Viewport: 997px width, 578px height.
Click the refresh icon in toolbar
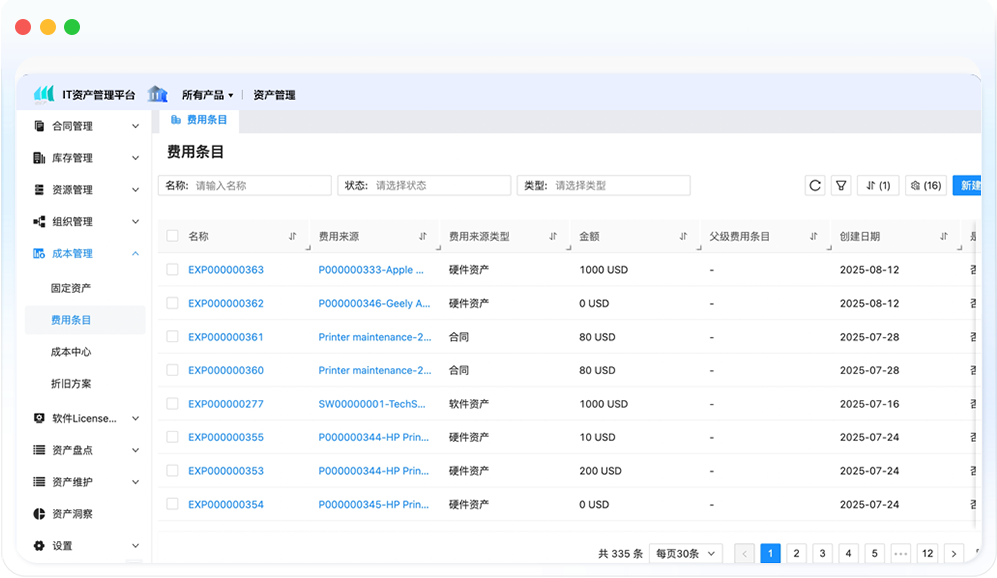tap(815, 186)
